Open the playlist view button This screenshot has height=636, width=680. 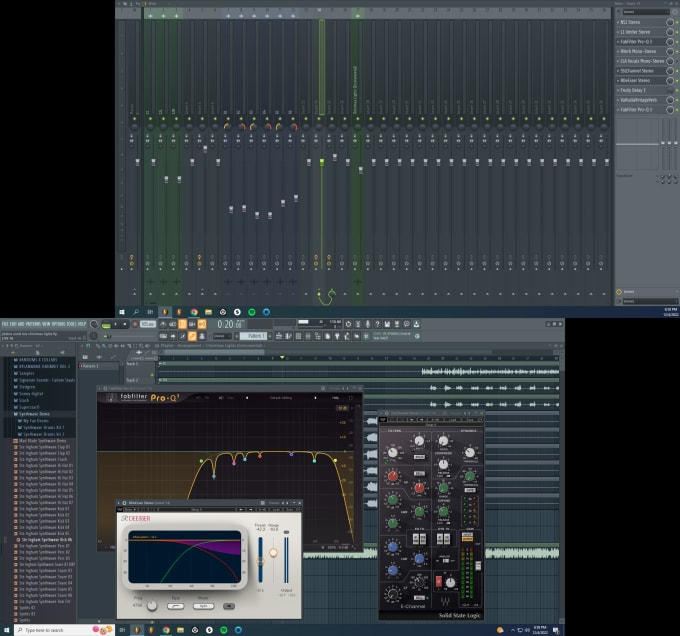279,336
